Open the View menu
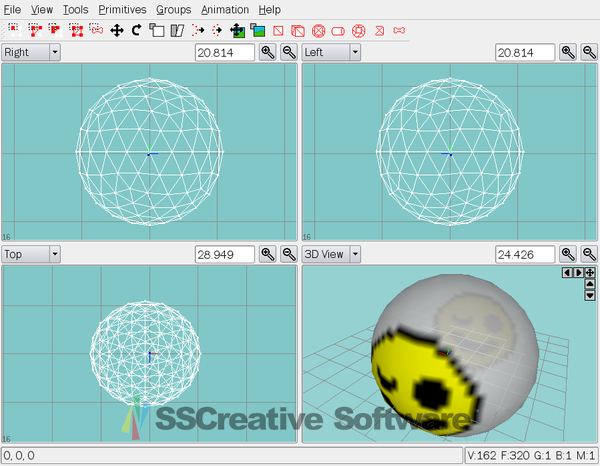 coord(42,10)
